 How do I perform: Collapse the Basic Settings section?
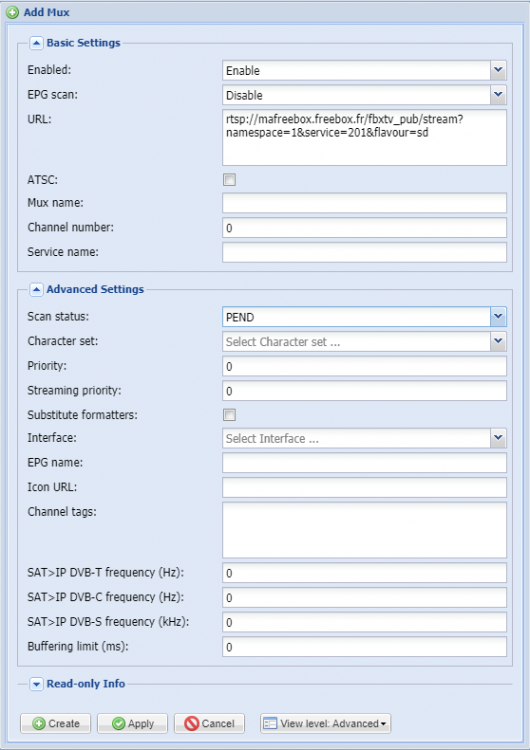pyautogui.click(x=36, y=43)
